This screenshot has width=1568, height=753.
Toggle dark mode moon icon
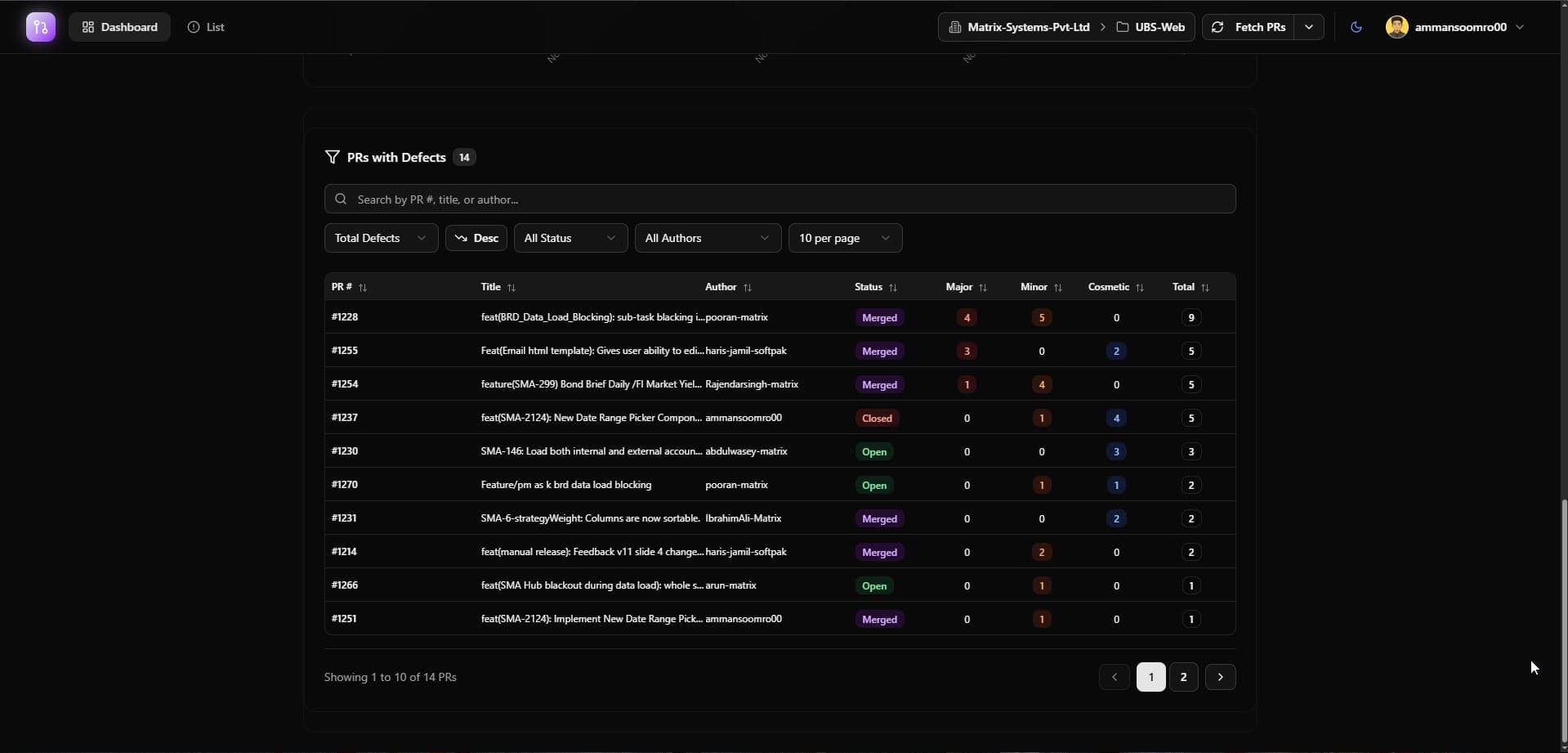tap(1356, 27)
